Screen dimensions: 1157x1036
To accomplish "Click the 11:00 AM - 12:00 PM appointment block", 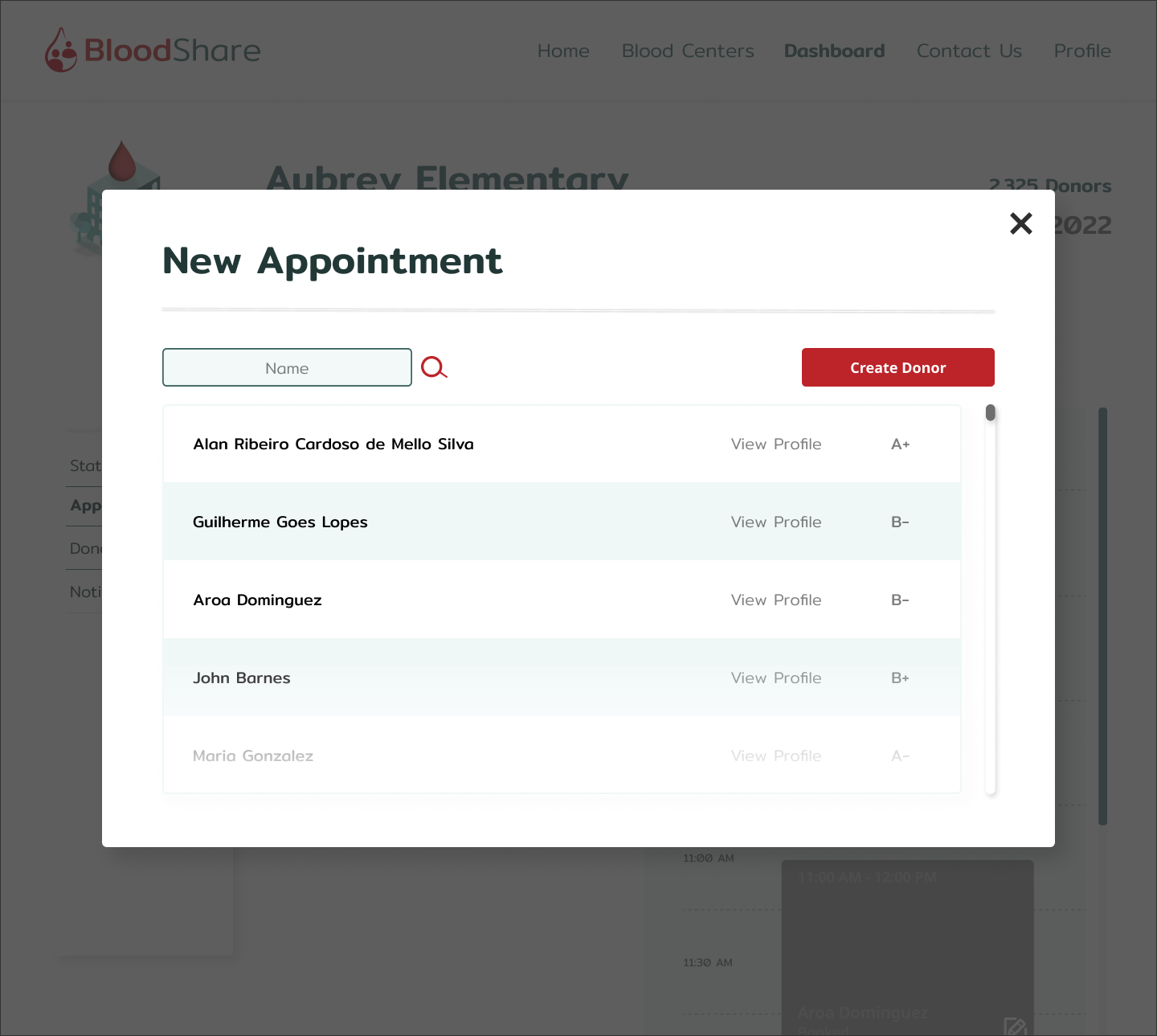I will [907, 948].
